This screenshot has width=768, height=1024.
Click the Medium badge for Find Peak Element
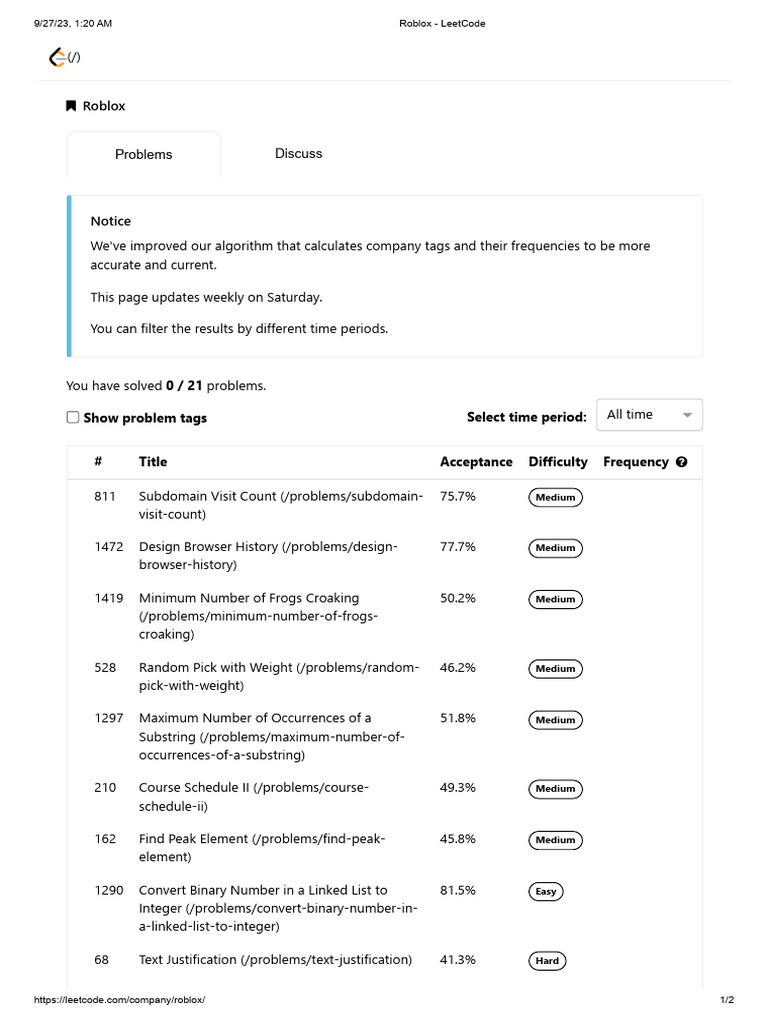coord(555,840)
